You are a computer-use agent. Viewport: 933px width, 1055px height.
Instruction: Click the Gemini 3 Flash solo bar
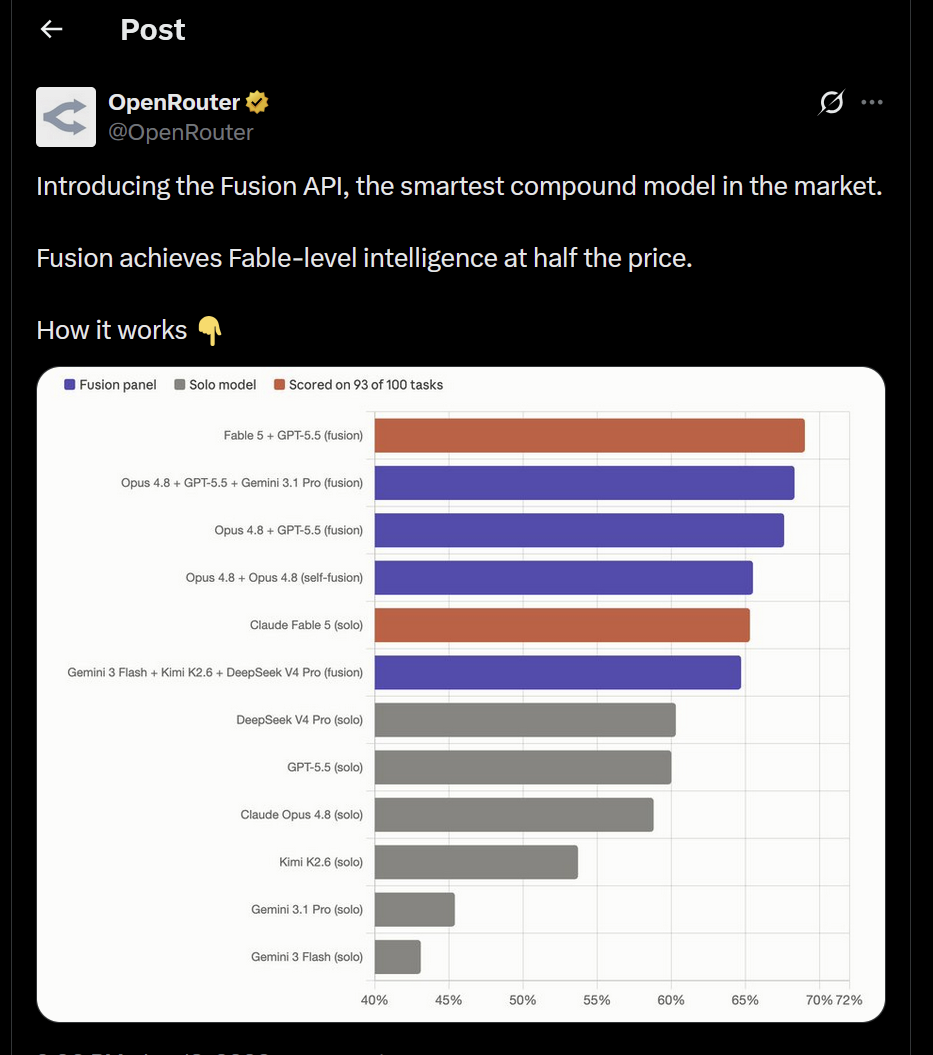398,957
